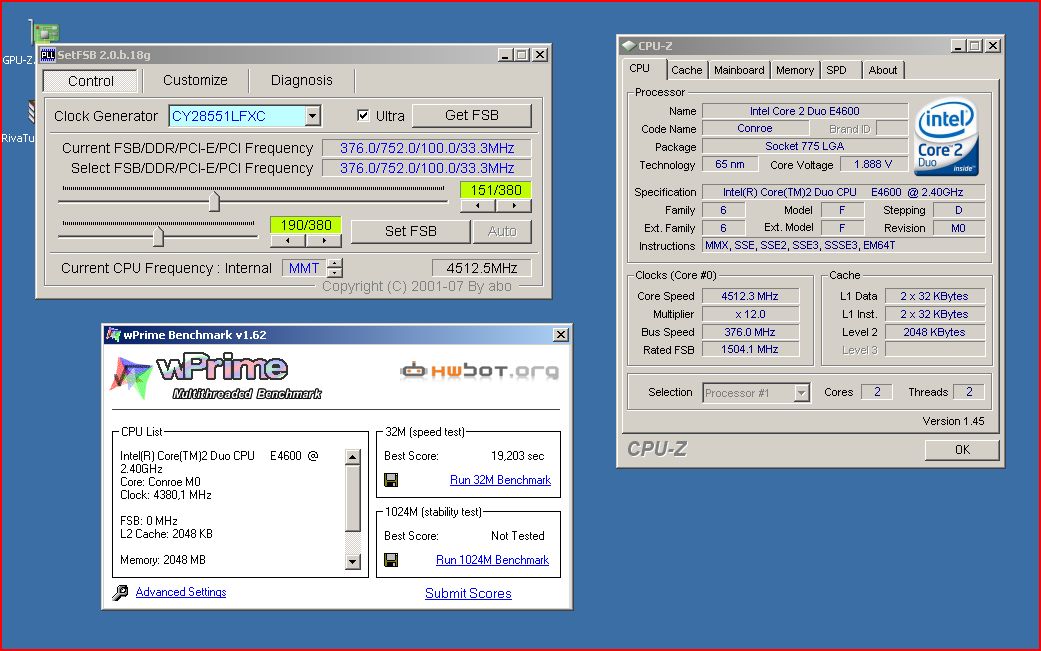This screenshot has height=651, width=1041.
Task: Click the 4512.5MHz CPU frequency field
Action: tap(481, 268)
